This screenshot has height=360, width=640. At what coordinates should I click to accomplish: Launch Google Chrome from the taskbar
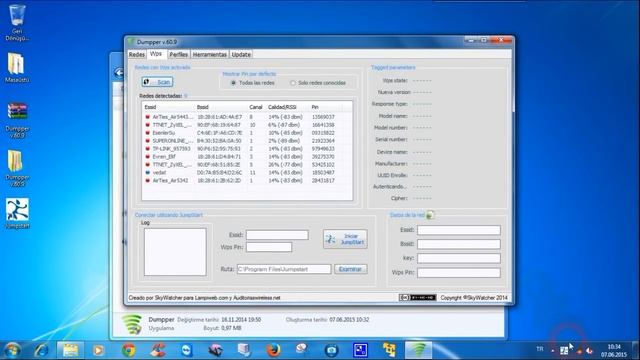click(129, 350)
